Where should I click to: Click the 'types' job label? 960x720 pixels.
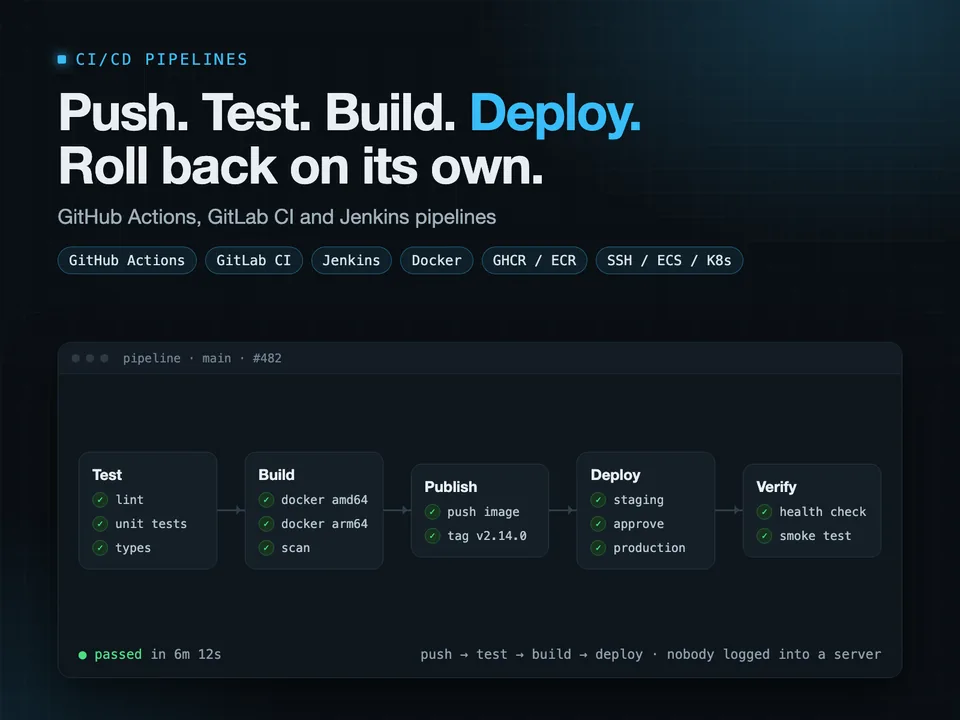(x=133, y=548)
